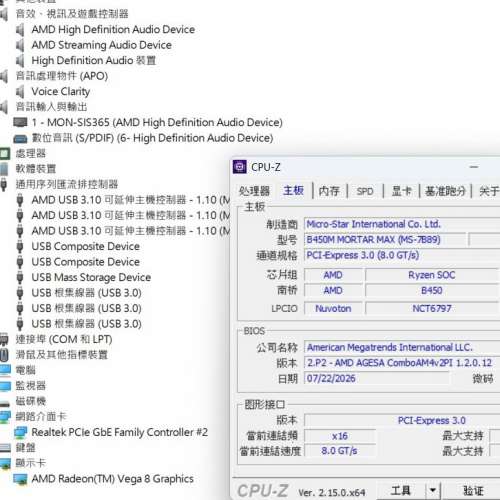Viewport: 500px width, 500px height.
Task: Click the USB icon next to 通用序列匯流排控制器
Action: point(4,184)
